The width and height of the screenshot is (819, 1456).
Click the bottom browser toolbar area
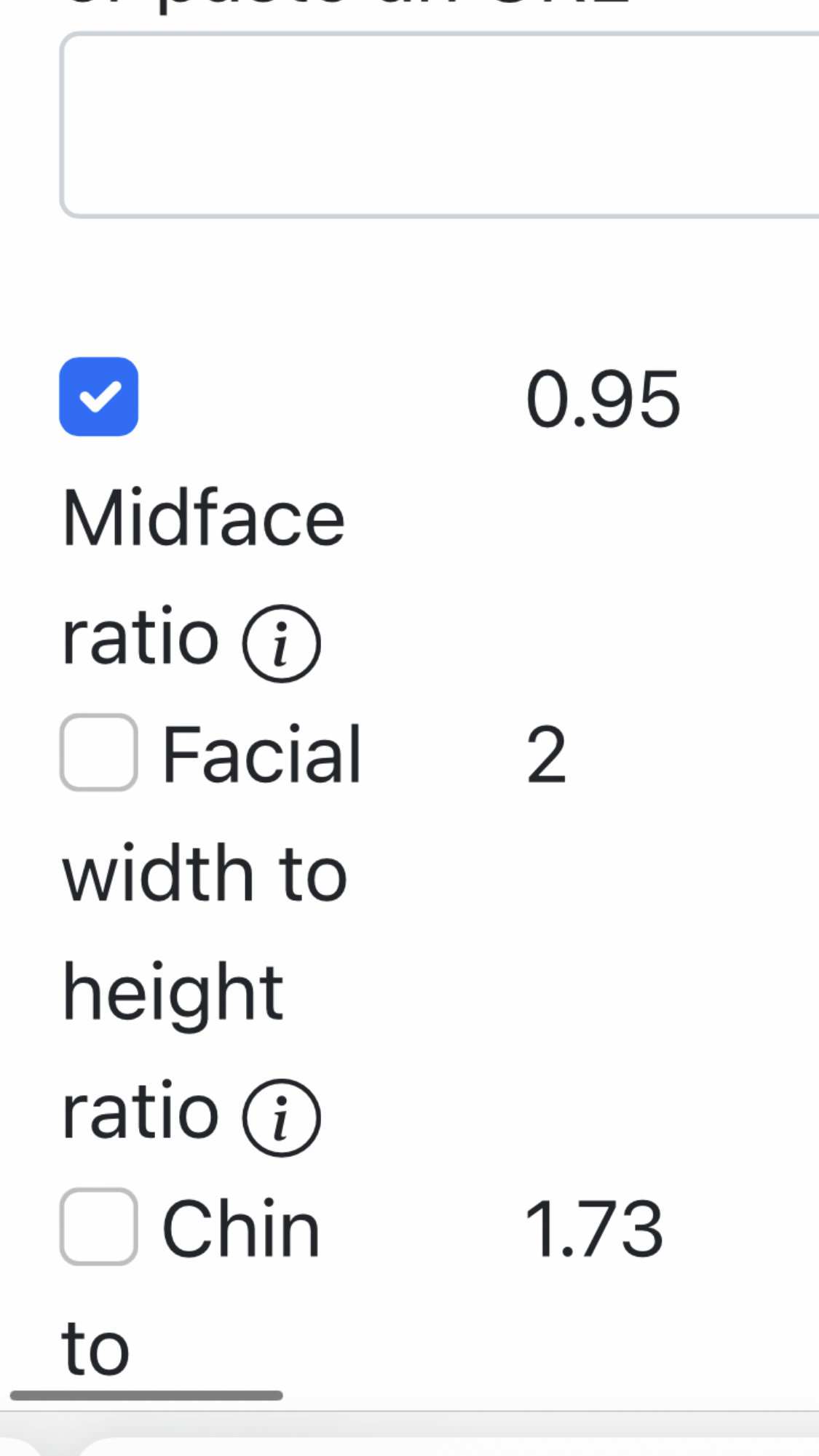[409, 1434]
